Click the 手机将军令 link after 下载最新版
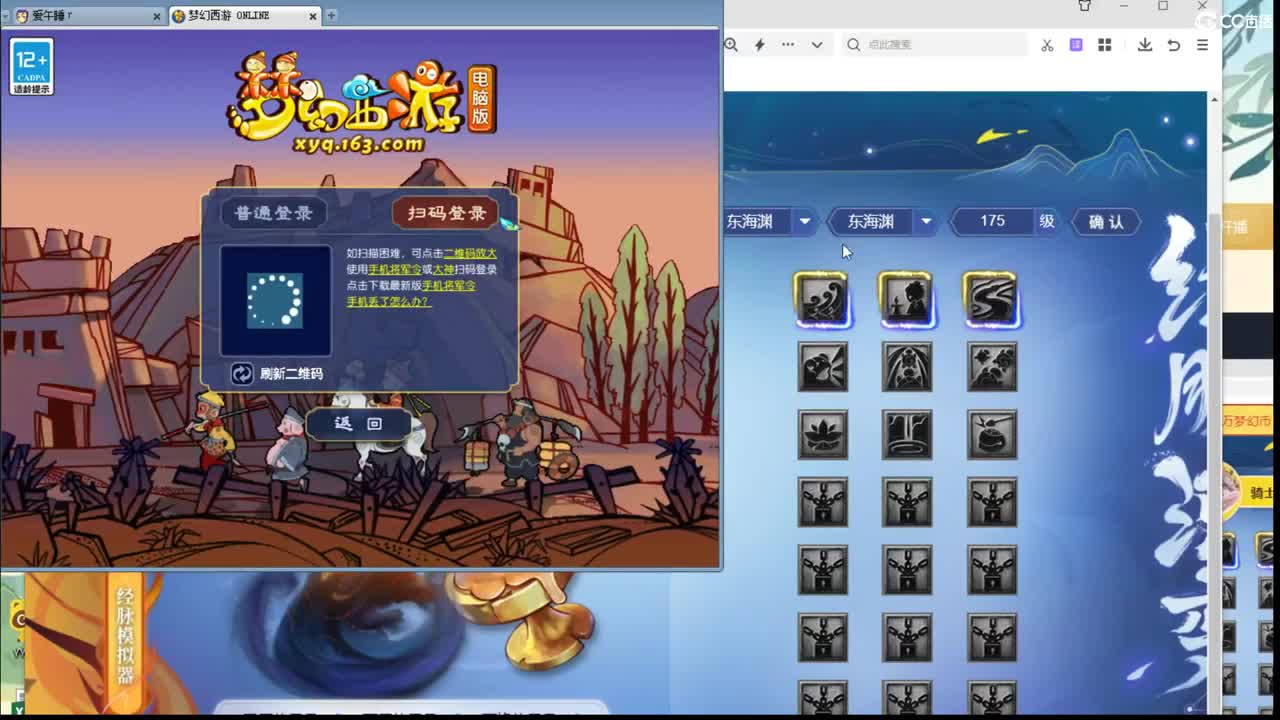1280x720 pixels. (449, 285)
